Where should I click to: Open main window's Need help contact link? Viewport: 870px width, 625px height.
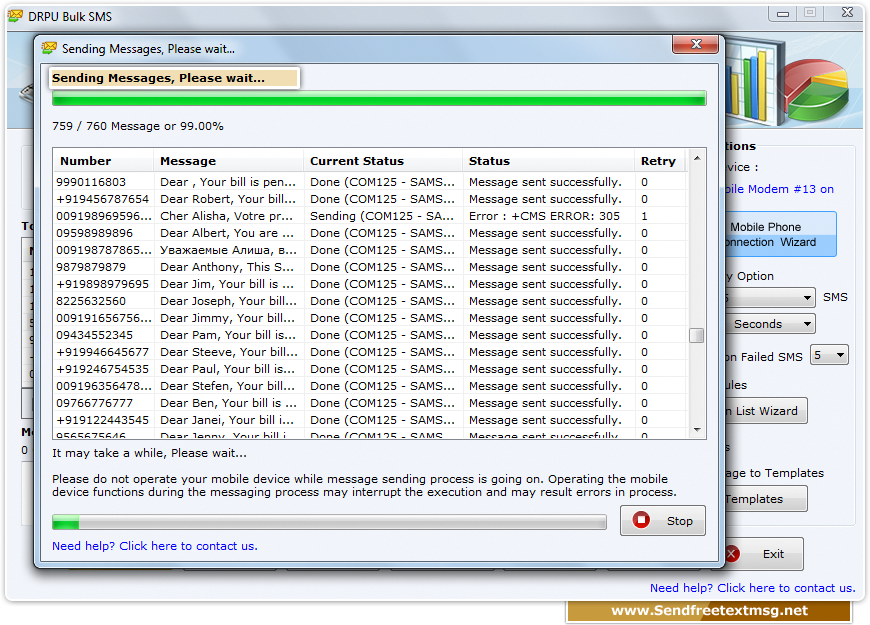[x=752, y=588]
